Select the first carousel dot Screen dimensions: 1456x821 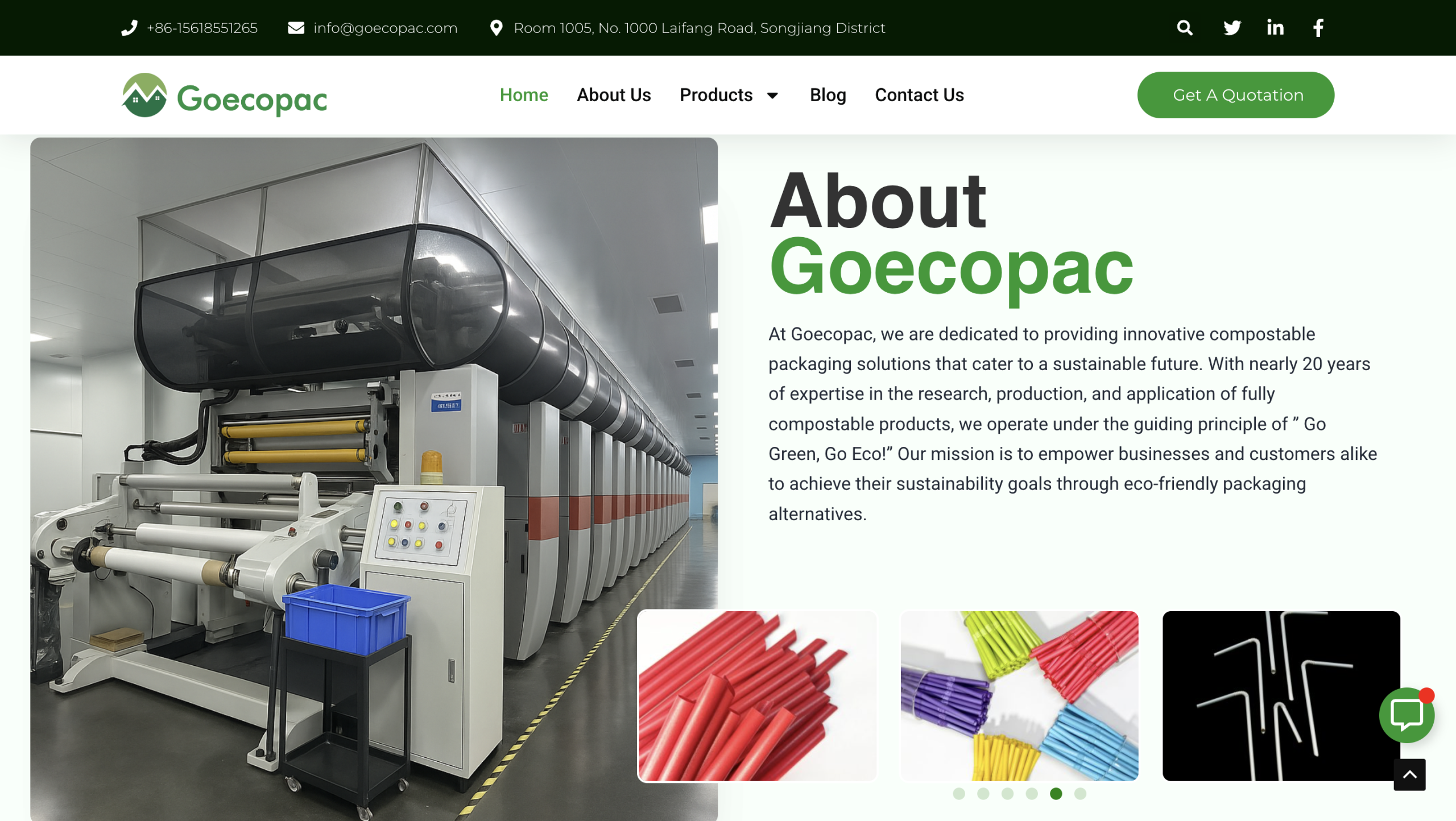pyautogui.click(x=959, y=794)
